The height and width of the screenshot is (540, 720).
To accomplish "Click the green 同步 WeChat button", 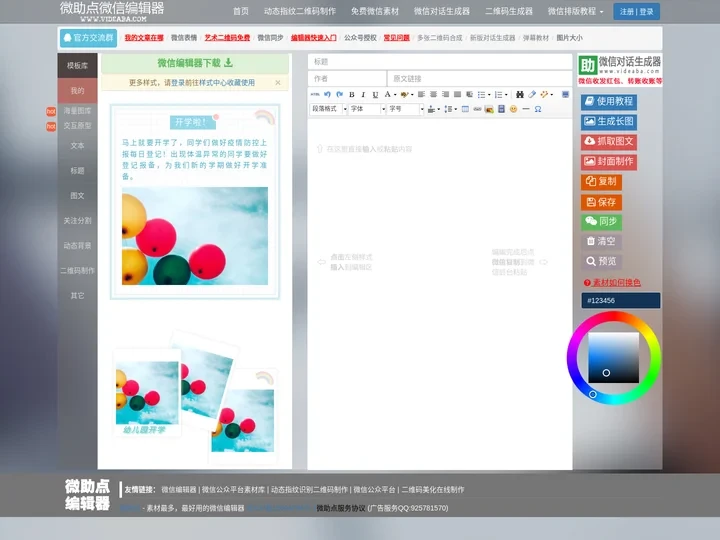I will click(602, 221).
